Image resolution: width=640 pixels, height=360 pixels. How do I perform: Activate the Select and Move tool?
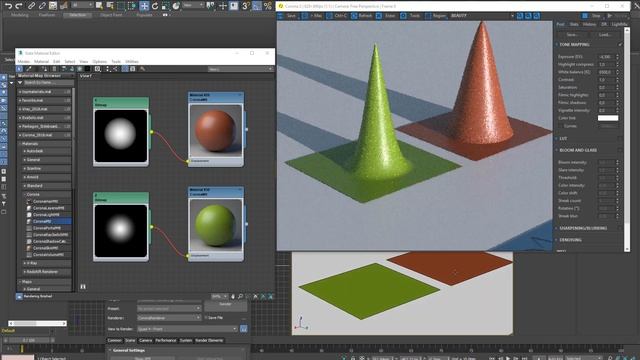tap(144, 6)
